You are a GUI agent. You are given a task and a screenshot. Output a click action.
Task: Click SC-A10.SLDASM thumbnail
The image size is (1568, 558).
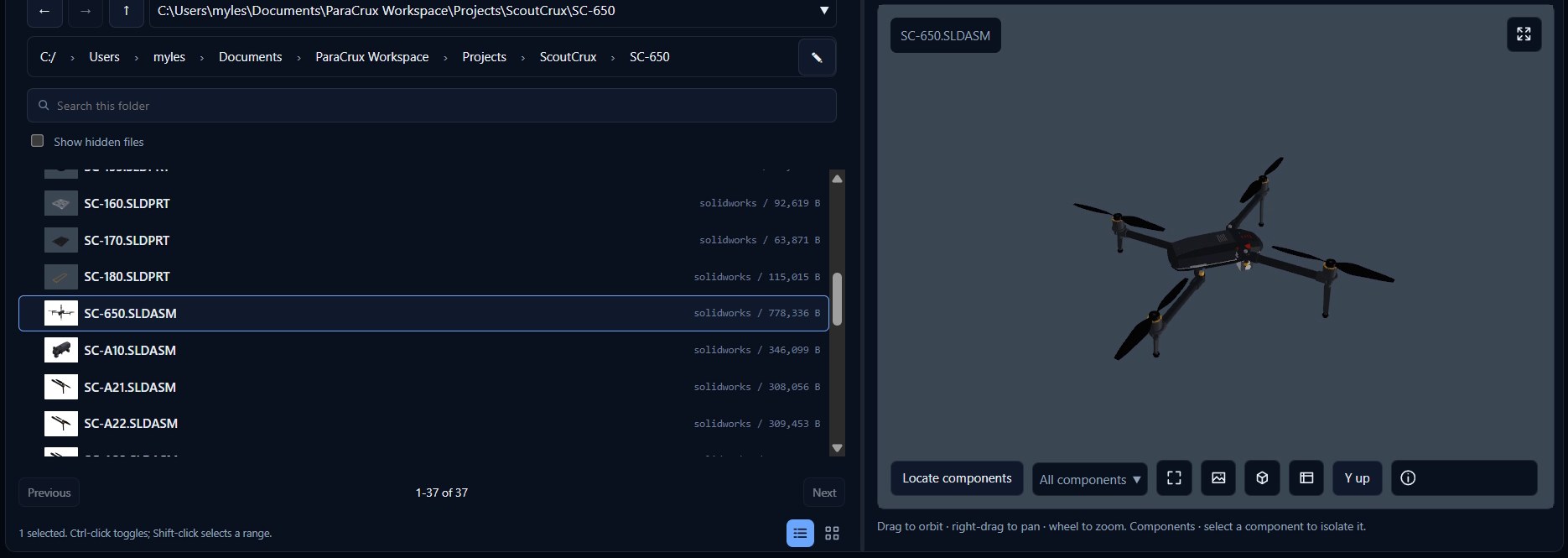click(60, 350)
